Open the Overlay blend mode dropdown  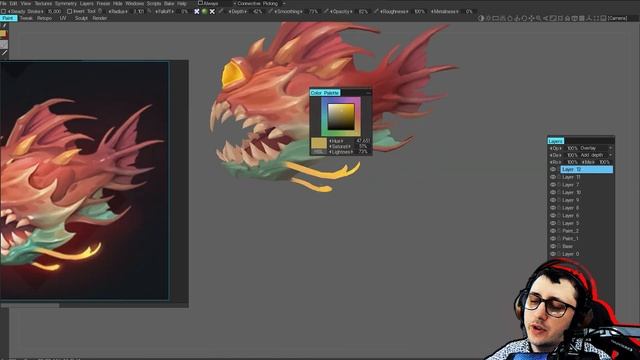tap(596, 148)
